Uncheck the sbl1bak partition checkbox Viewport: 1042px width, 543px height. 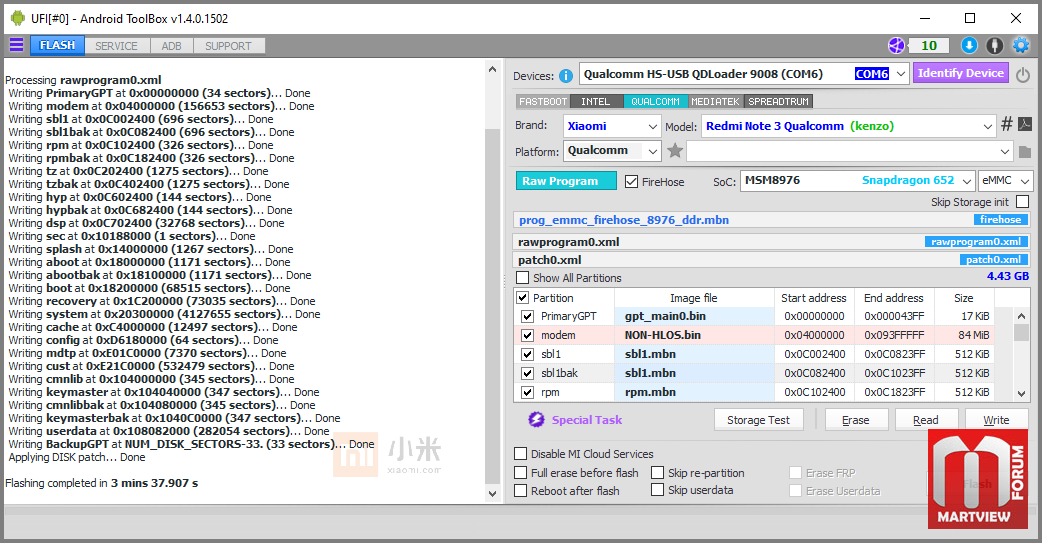[528, 374]
